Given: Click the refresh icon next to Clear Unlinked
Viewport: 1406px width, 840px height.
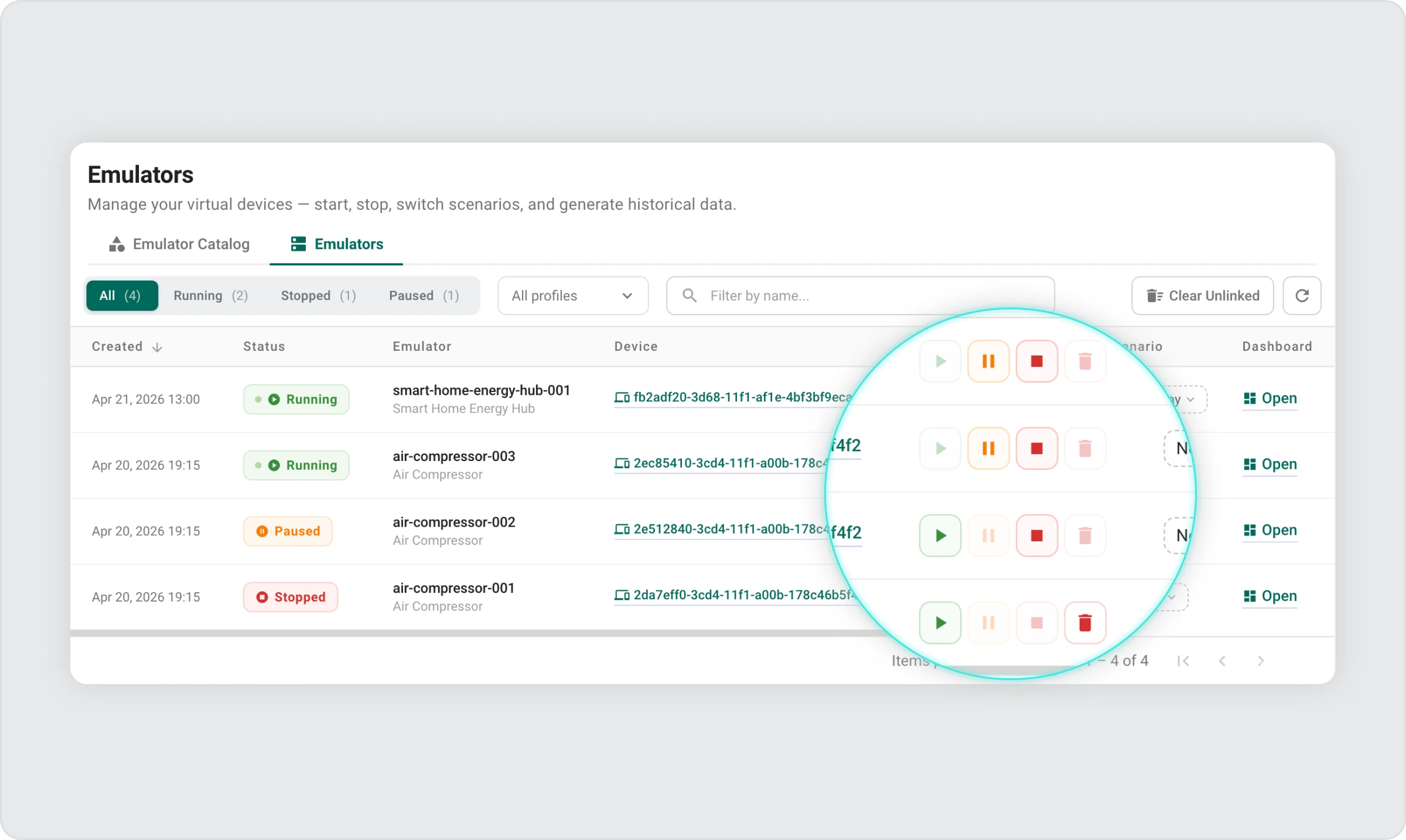Looking at the screenshot, I should coord(1302,296).
